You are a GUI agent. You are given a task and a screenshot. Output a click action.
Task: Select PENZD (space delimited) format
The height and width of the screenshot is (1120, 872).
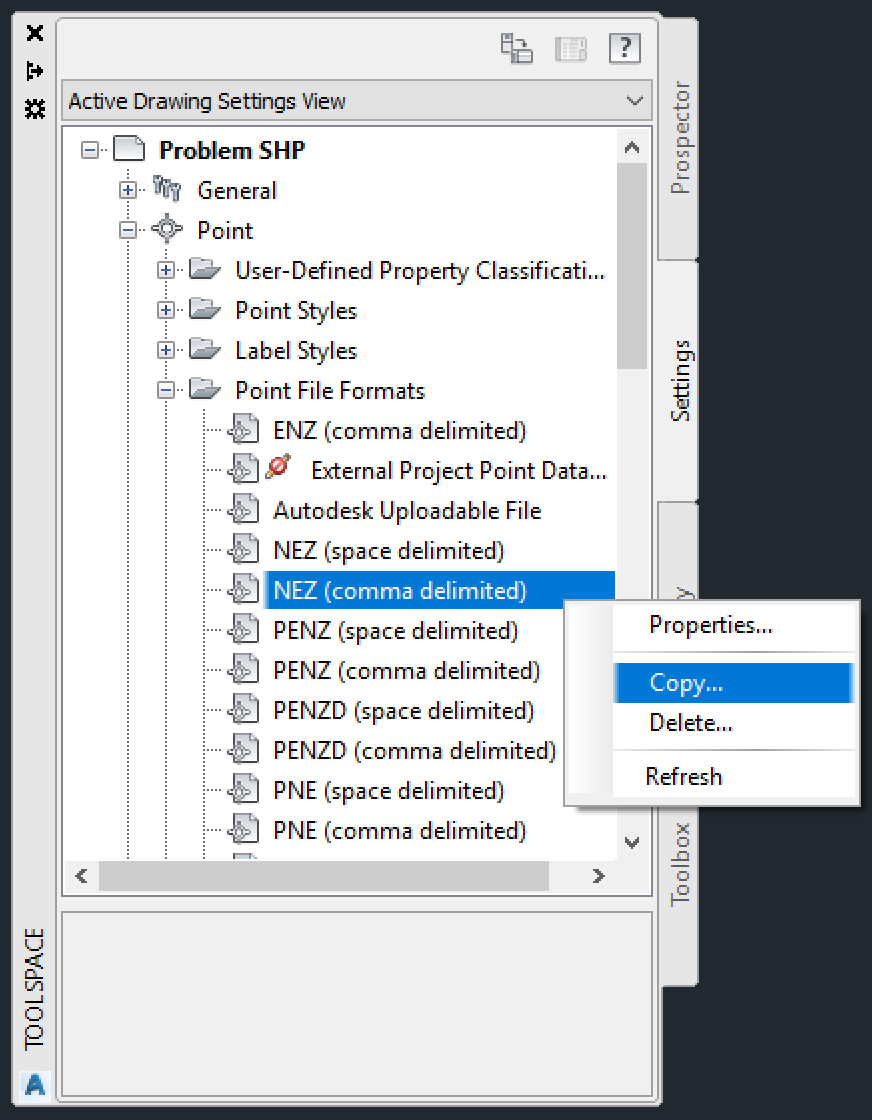(403, 711)
